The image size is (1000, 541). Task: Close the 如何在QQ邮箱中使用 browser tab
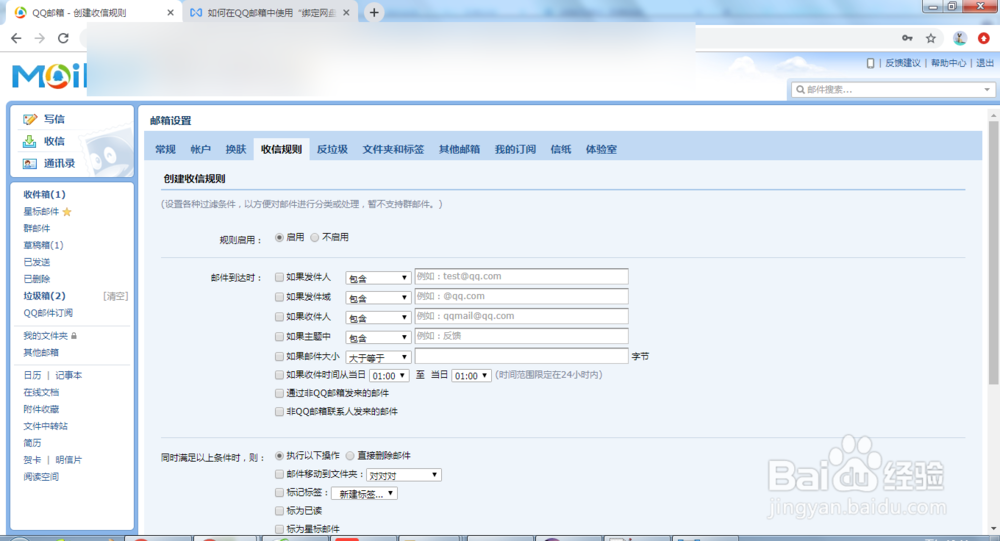(x=346, y=12)
